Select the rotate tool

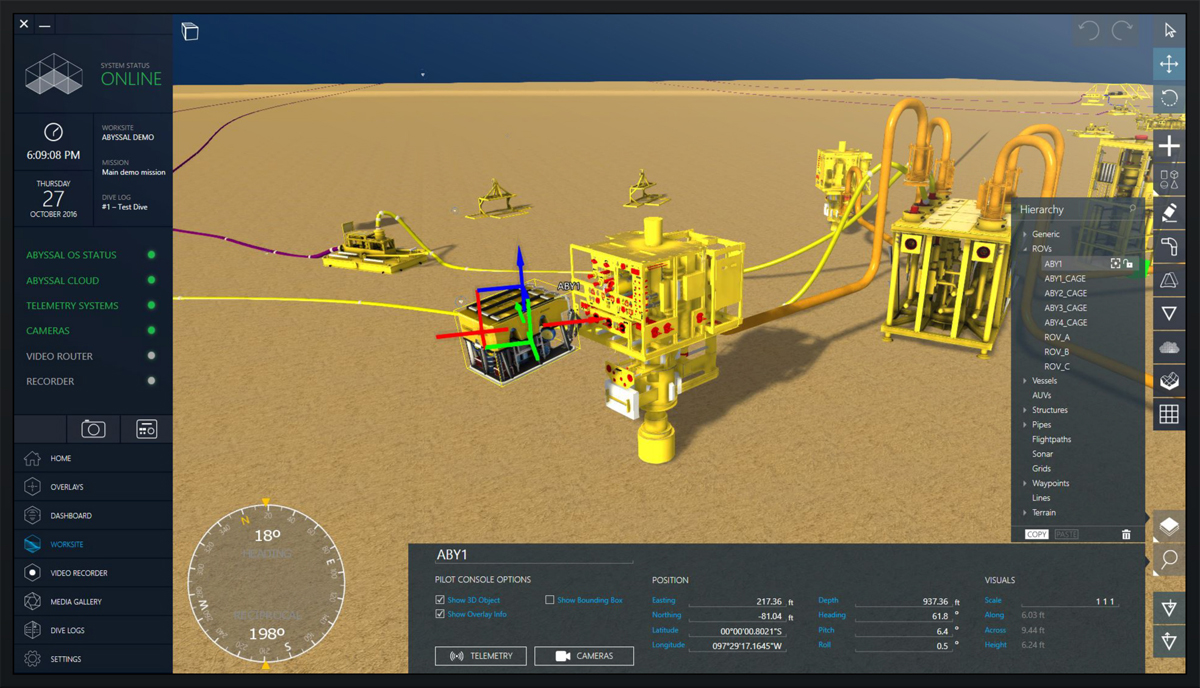[1169, 98]
